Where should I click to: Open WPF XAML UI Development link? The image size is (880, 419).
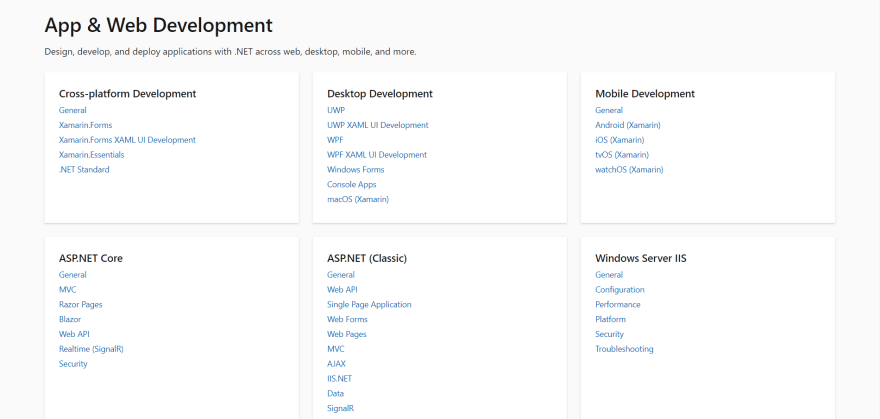click(x=377, y=155)
